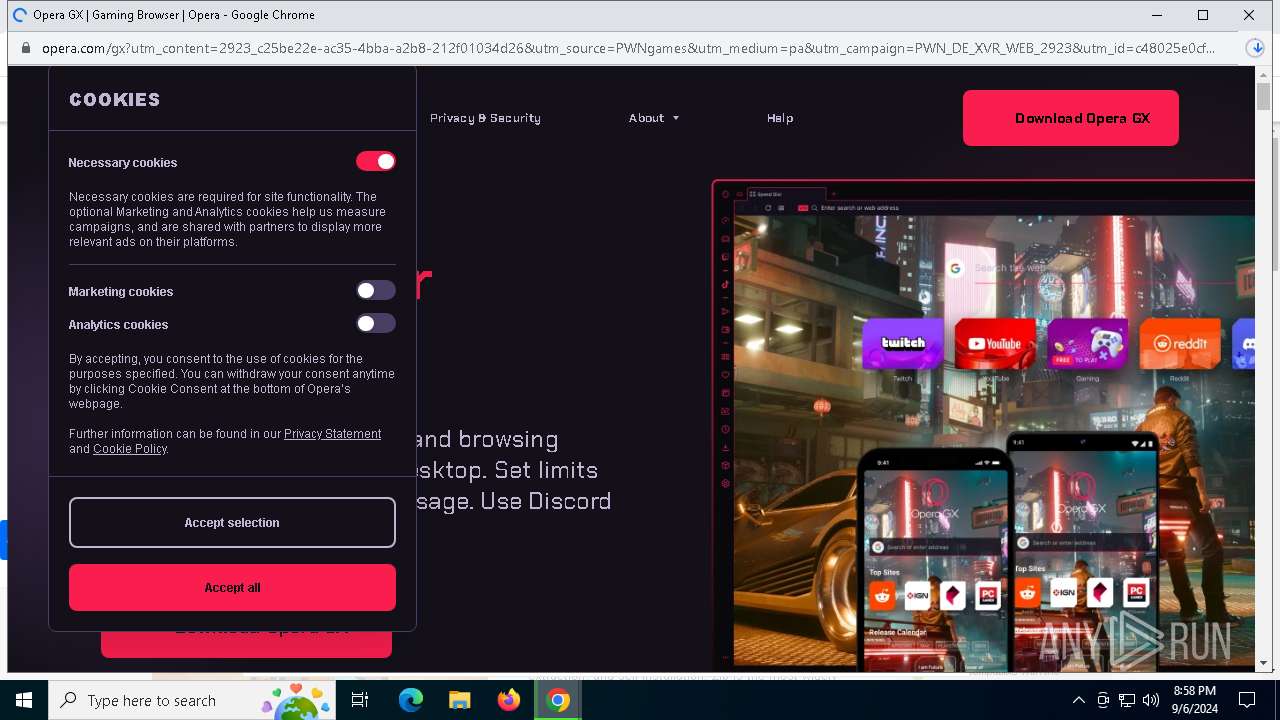Click the page scrollbar up arrow
The height and width of the screenshot is (720, 1280).
coord(1263,74)
